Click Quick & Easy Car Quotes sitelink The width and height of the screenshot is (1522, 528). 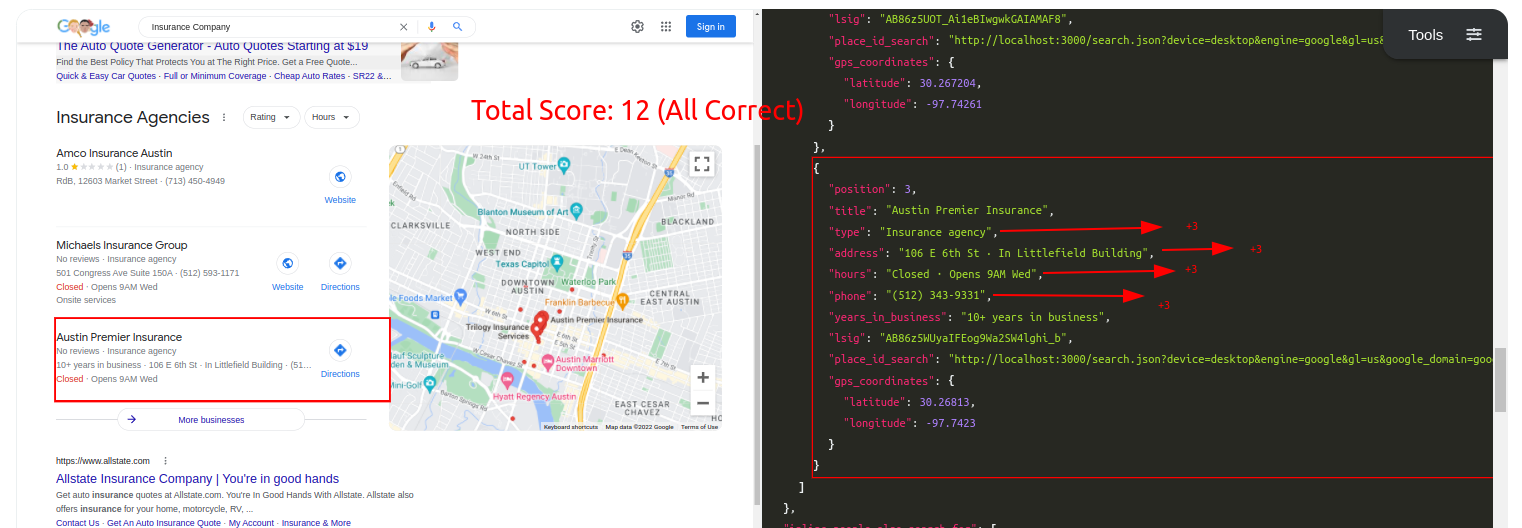106,76
